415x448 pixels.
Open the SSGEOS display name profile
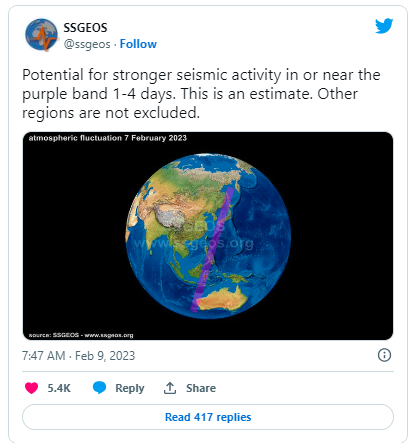click(85, 28)
